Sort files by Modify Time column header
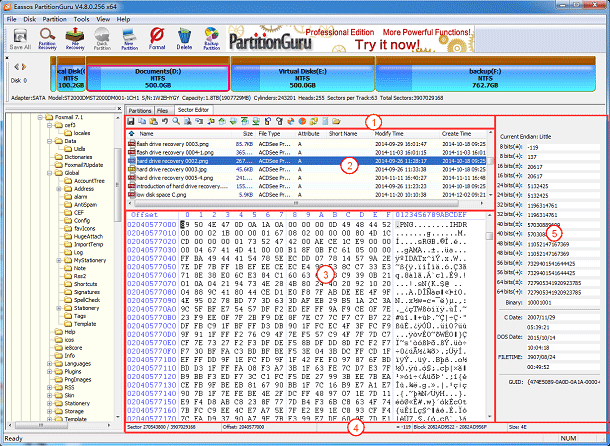This screenshot has width=610, height=446. pos(389,134)
